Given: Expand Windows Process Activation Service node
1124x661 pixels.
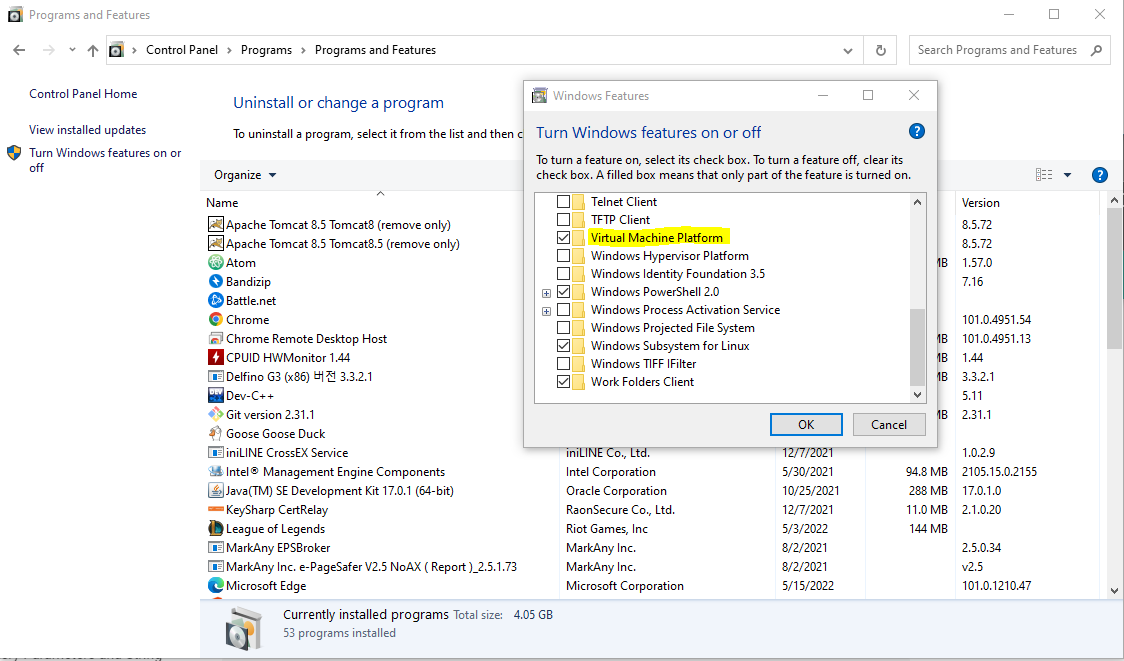Looking at the screenshot, I should click(546, 310).
